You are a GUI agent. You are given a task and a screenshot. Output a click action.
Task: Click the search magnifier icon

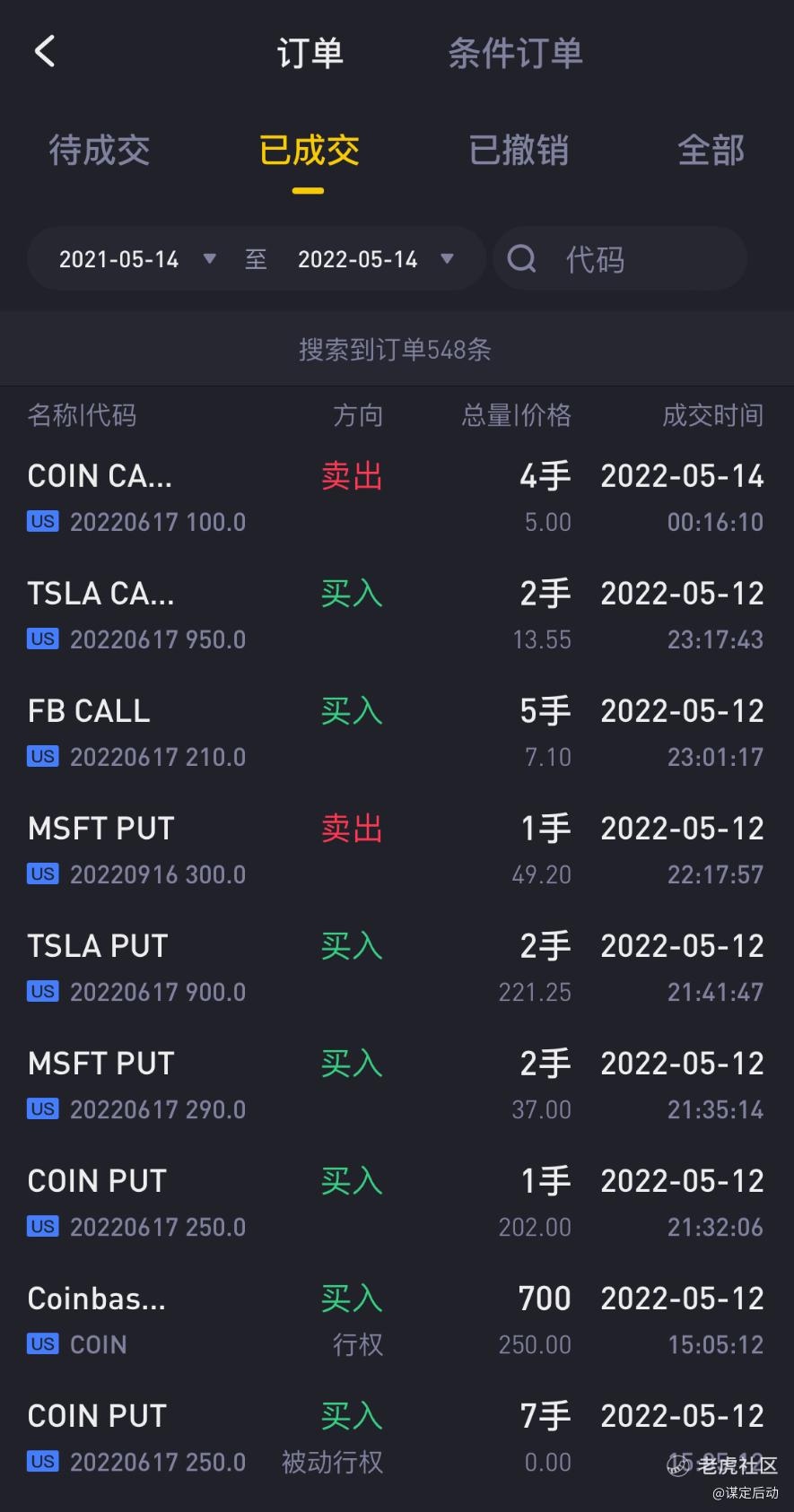click(521, 259)
